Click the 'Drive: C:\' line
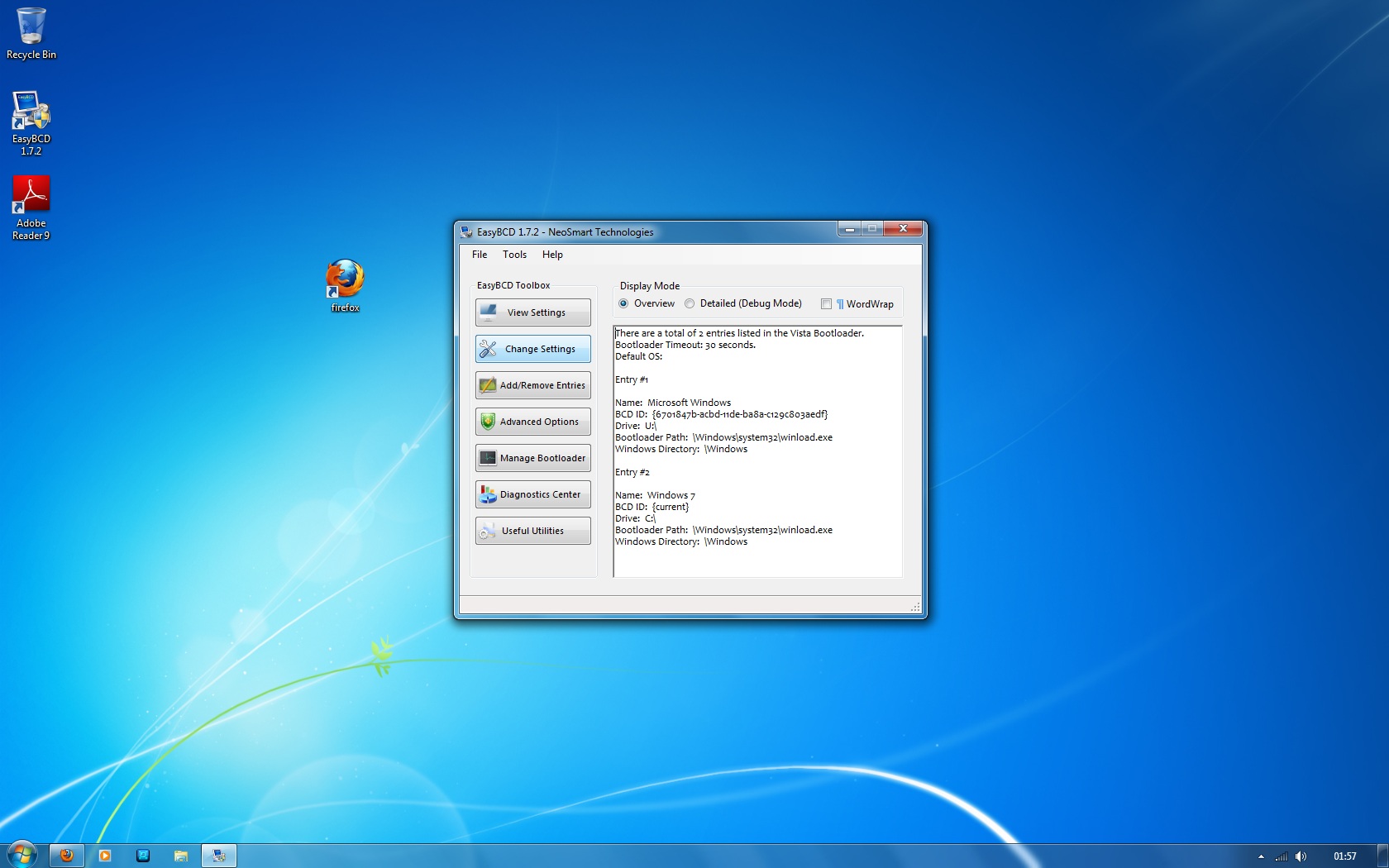 [636, 518]
